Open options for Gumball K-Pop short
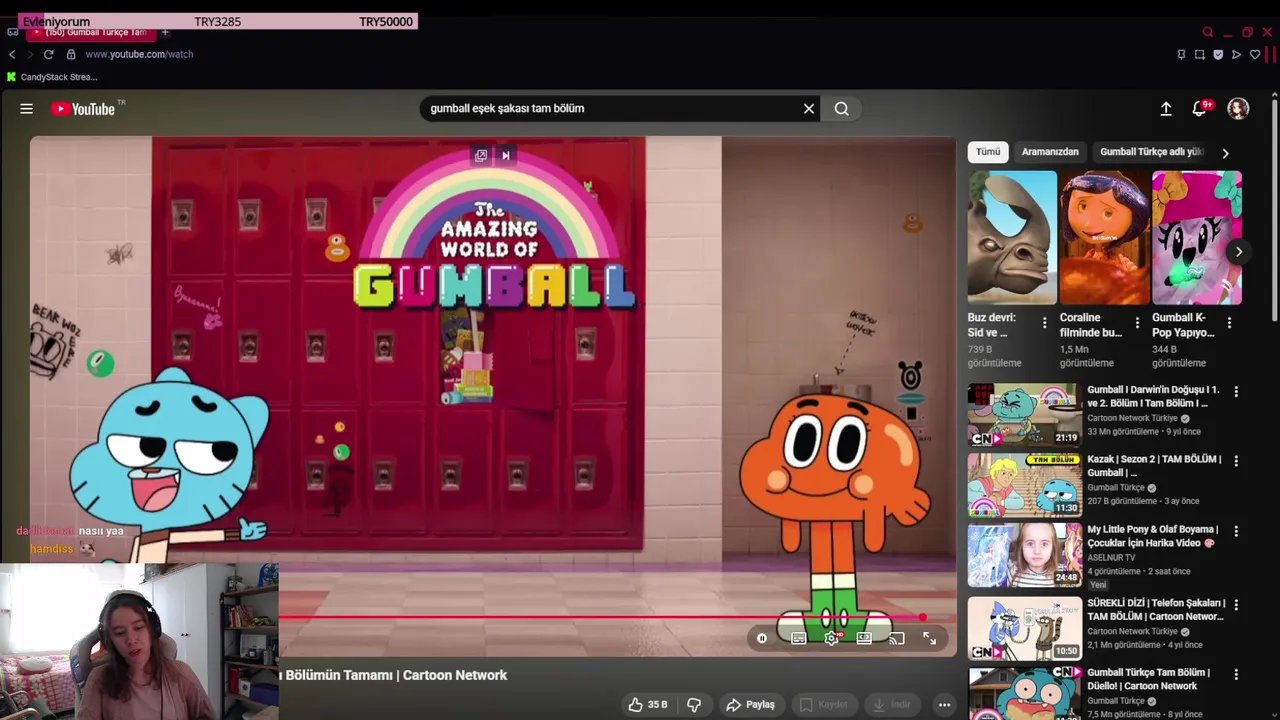Image resolution: width=1280 pixels, height=720 pixels. 1229,323
